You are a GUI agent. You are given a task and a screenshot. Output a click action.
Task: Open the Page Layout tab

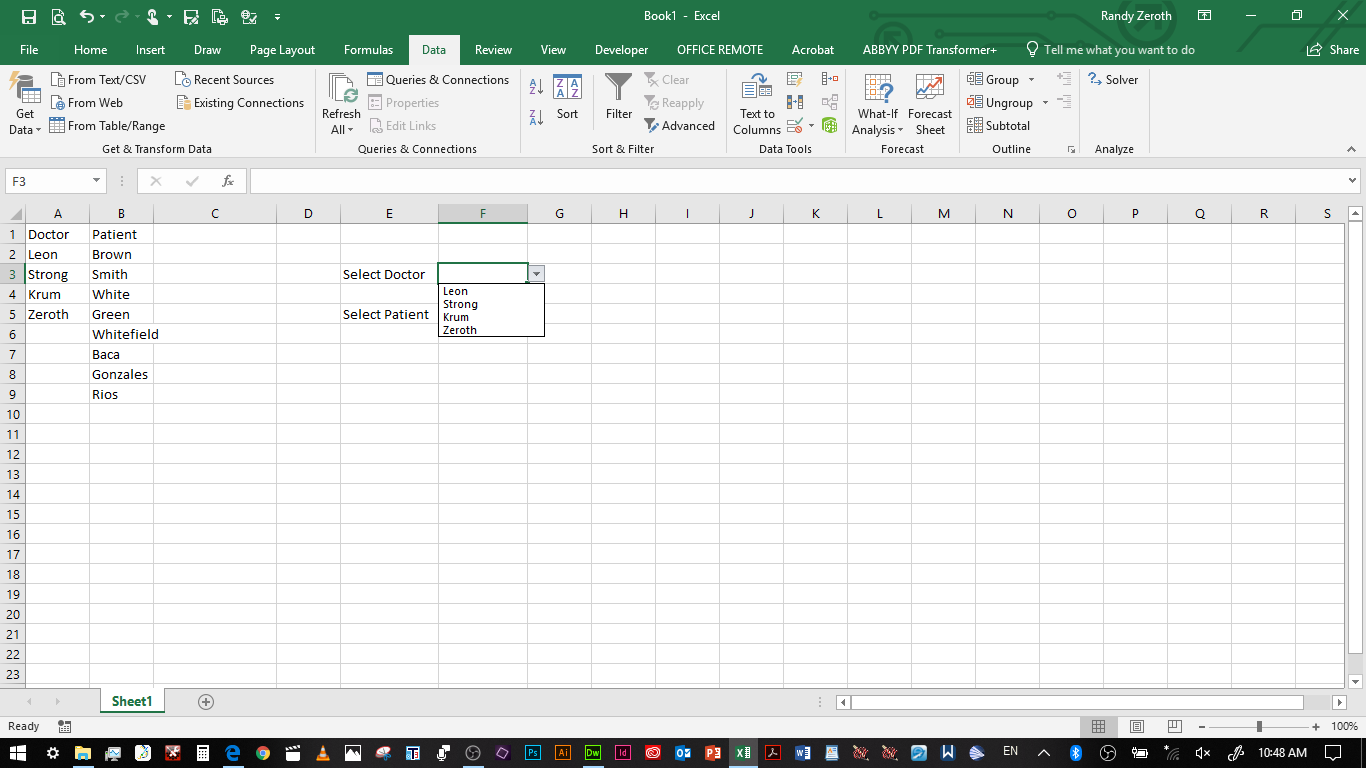[282, 50]
